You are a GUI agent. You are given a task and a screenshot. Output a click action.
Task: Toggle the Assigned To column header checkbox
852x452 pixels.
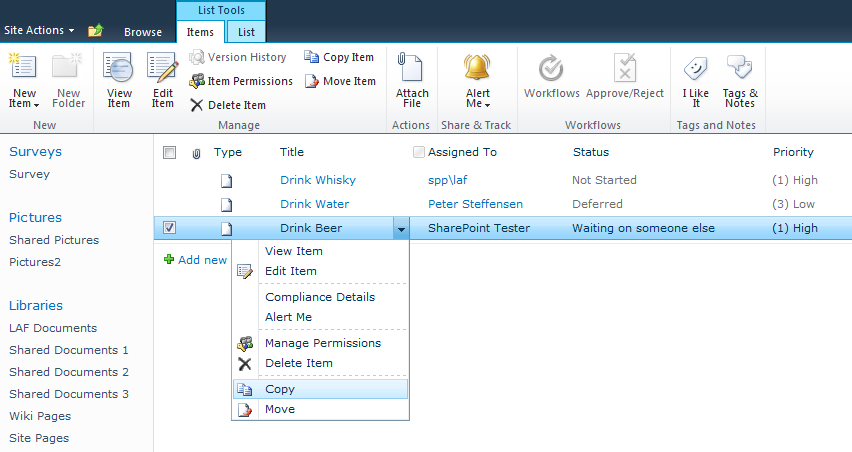tap(418, 152)
